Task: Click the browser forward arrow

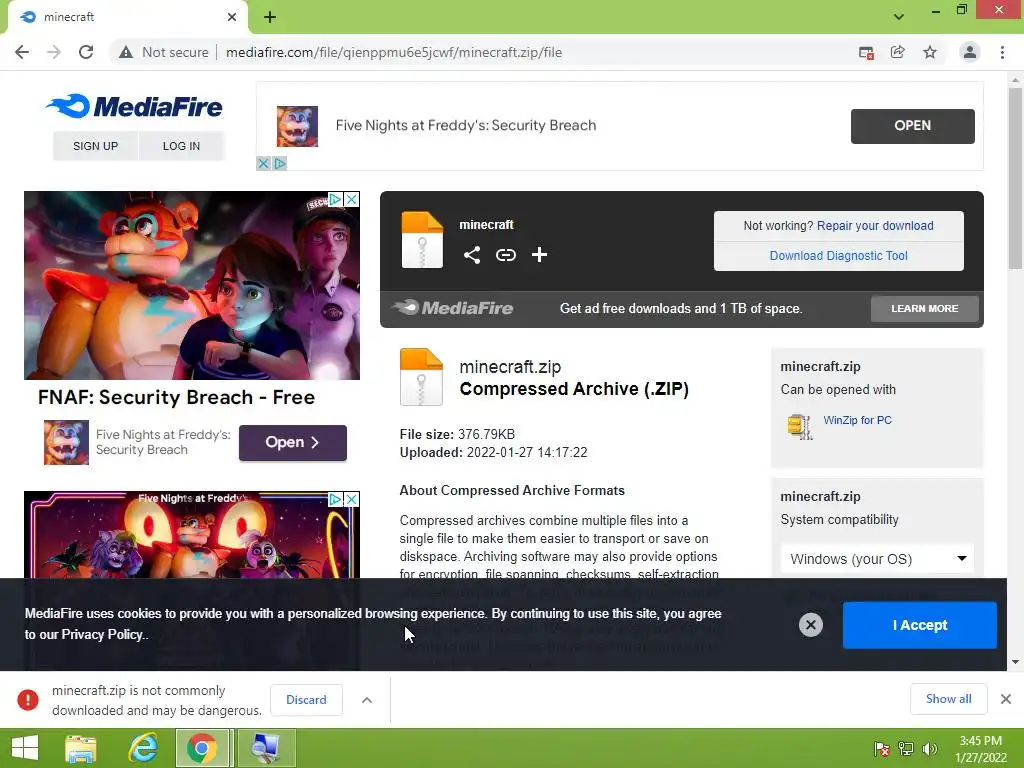Action: pyautogui.click(x=54, y=52)
